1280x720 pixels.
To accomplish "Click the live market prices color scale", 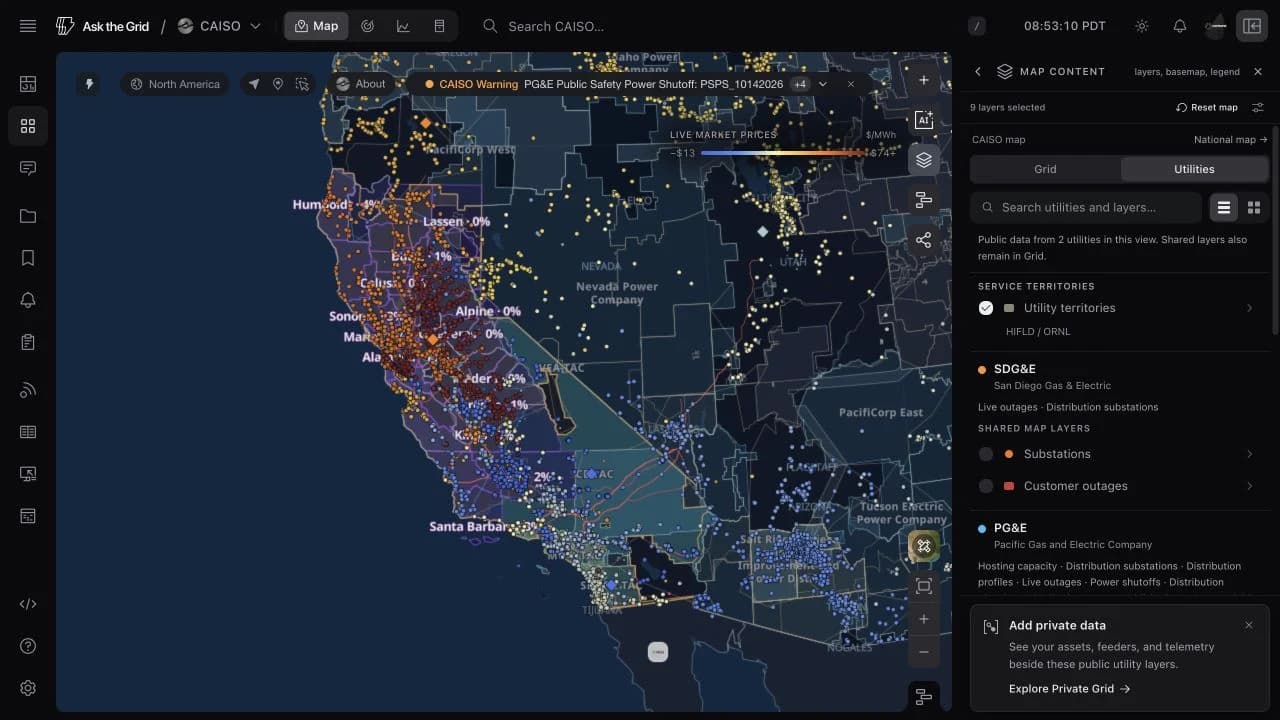I will pyautogui.click(x=782, y=153).
